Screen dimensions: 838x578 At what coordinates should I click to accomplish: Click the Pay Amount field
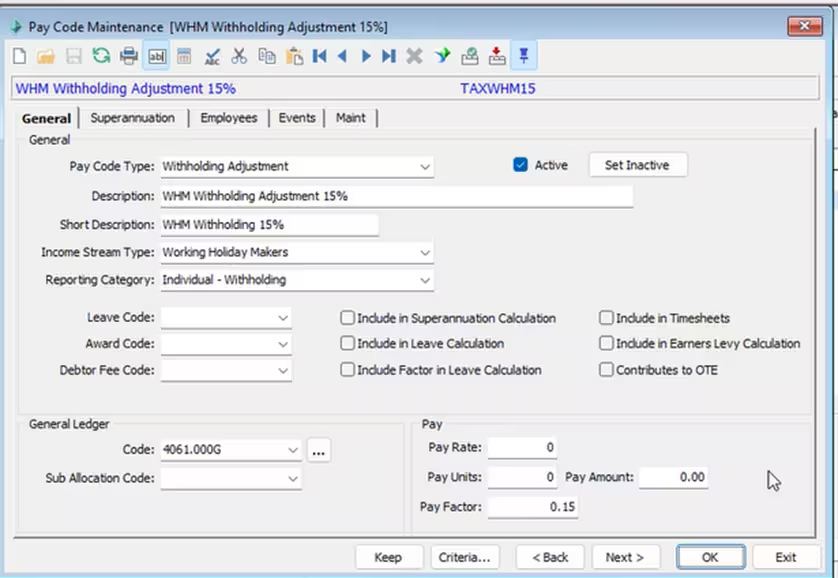pyautogui.click(x=673, y=477)
